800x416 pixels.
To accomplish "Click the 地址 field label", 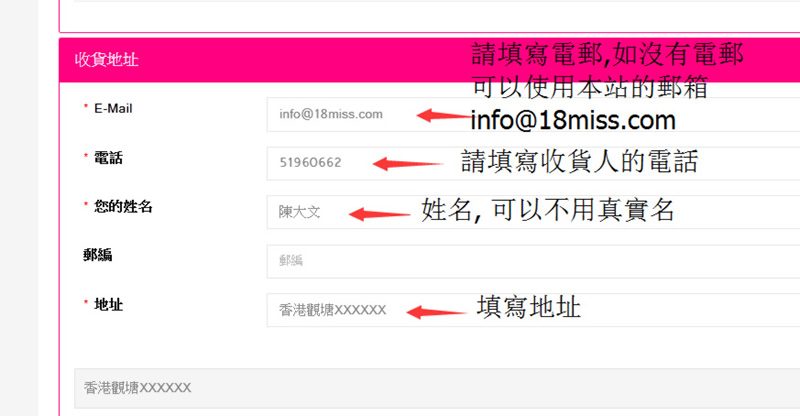I will (108, 304).
